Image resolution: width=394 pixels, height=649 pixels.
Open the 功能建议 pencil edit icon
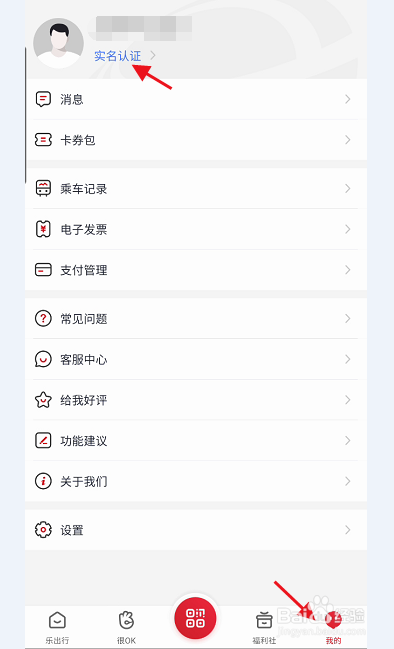pyautogui.click(x=43, y=440)
